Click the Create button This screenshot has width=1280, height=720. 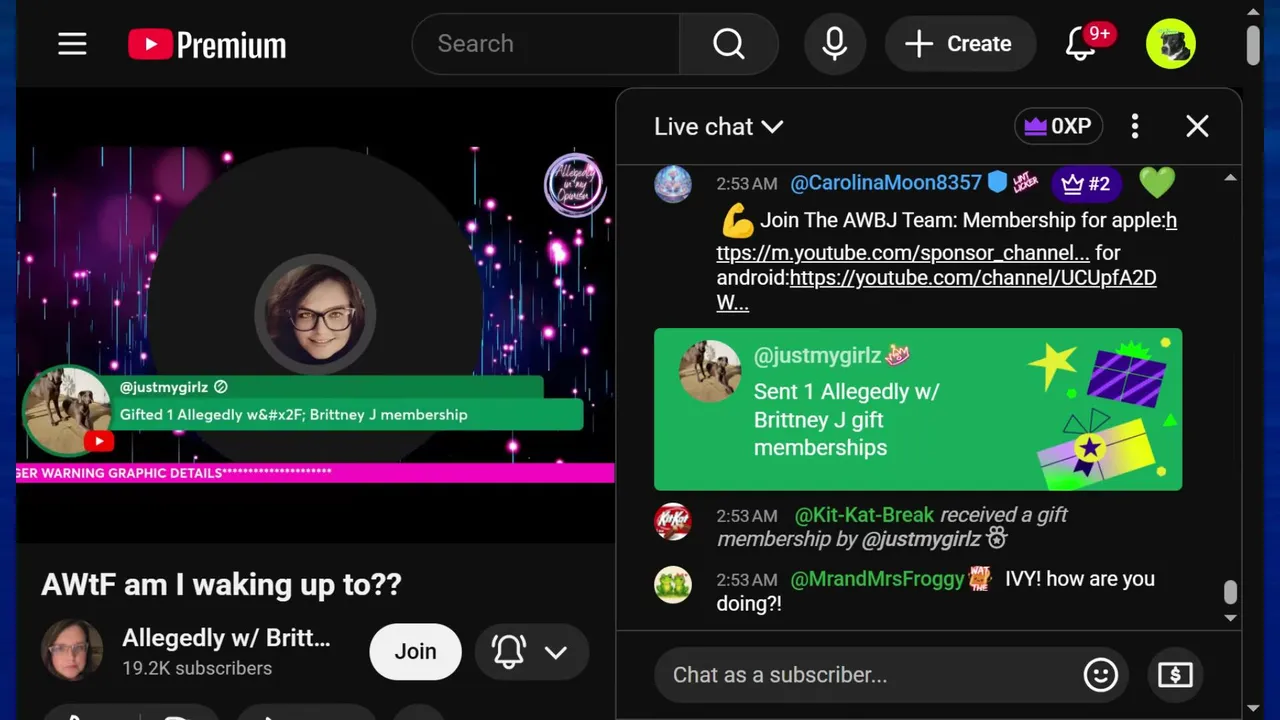[958, 44]
